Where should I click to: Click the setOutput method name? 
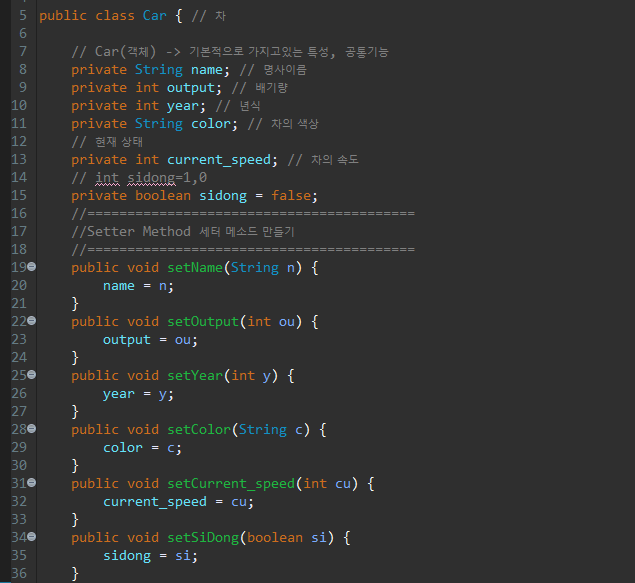coord(203,322)
